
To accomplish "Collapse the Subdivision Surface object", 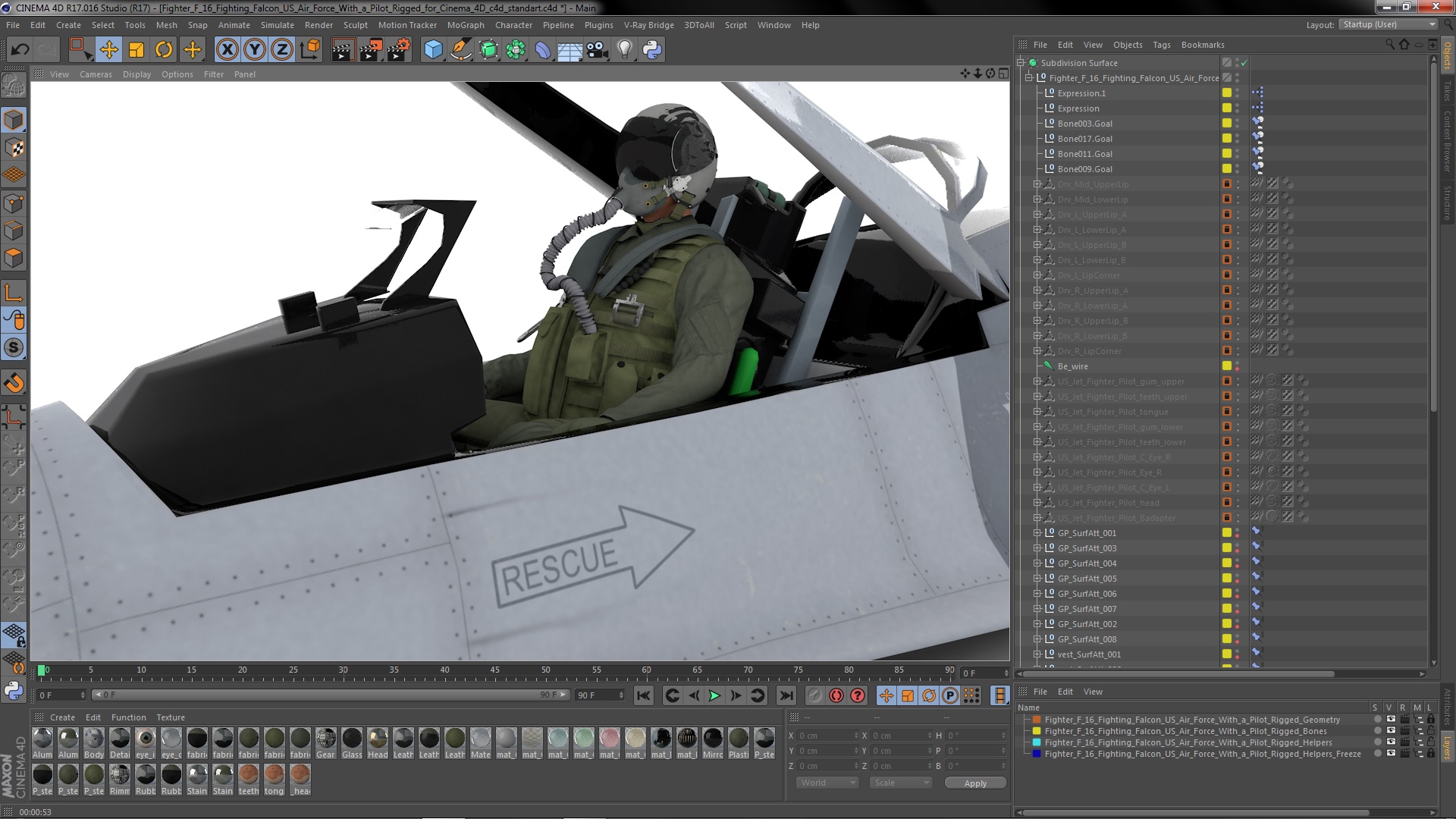I will 1021,63.
